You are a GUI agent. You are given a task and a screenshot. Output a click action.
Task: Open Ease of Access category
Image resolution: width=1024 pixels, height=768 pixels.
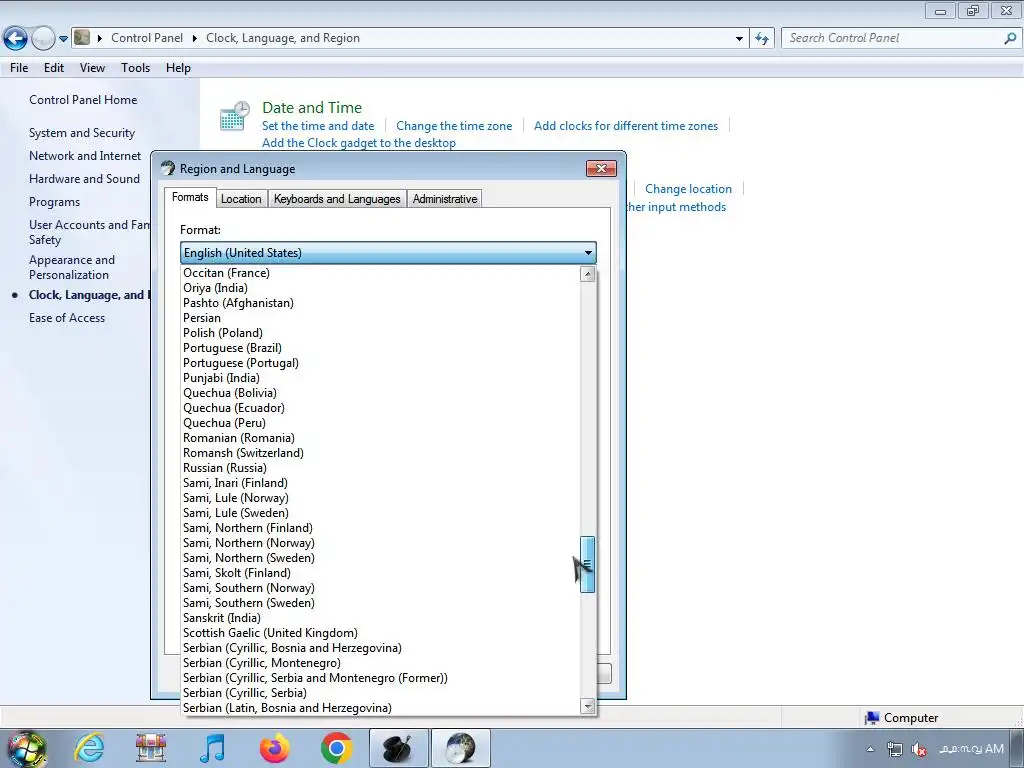point(67,318)
